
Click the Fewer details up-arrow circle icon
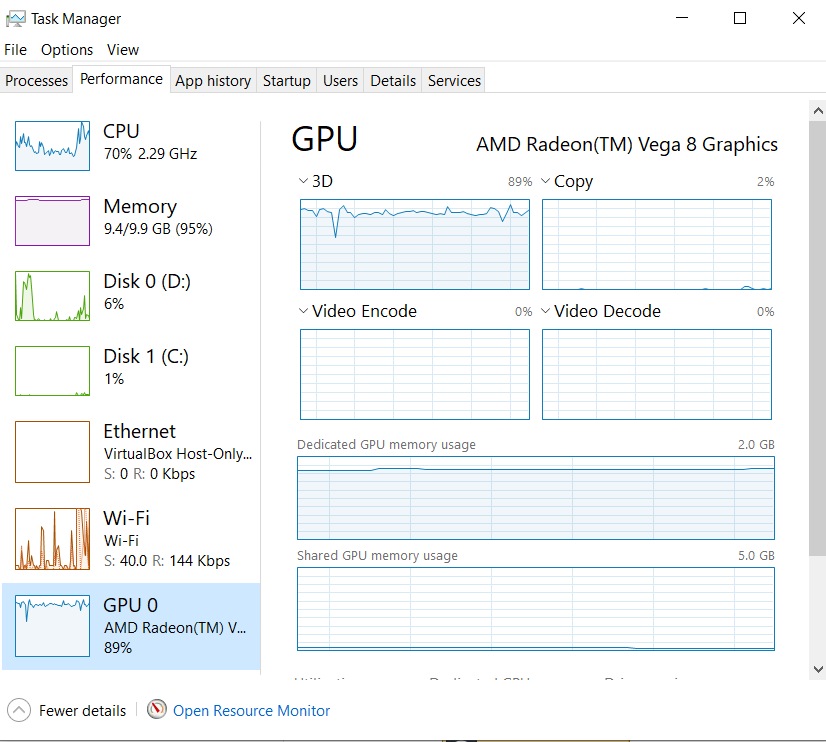[x=19, y=710]
